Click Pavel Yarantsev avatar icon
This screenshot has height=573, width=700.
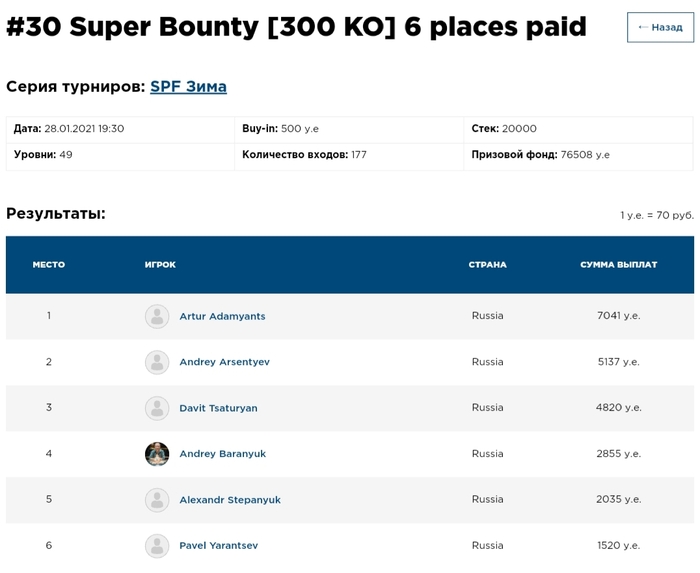157,546
